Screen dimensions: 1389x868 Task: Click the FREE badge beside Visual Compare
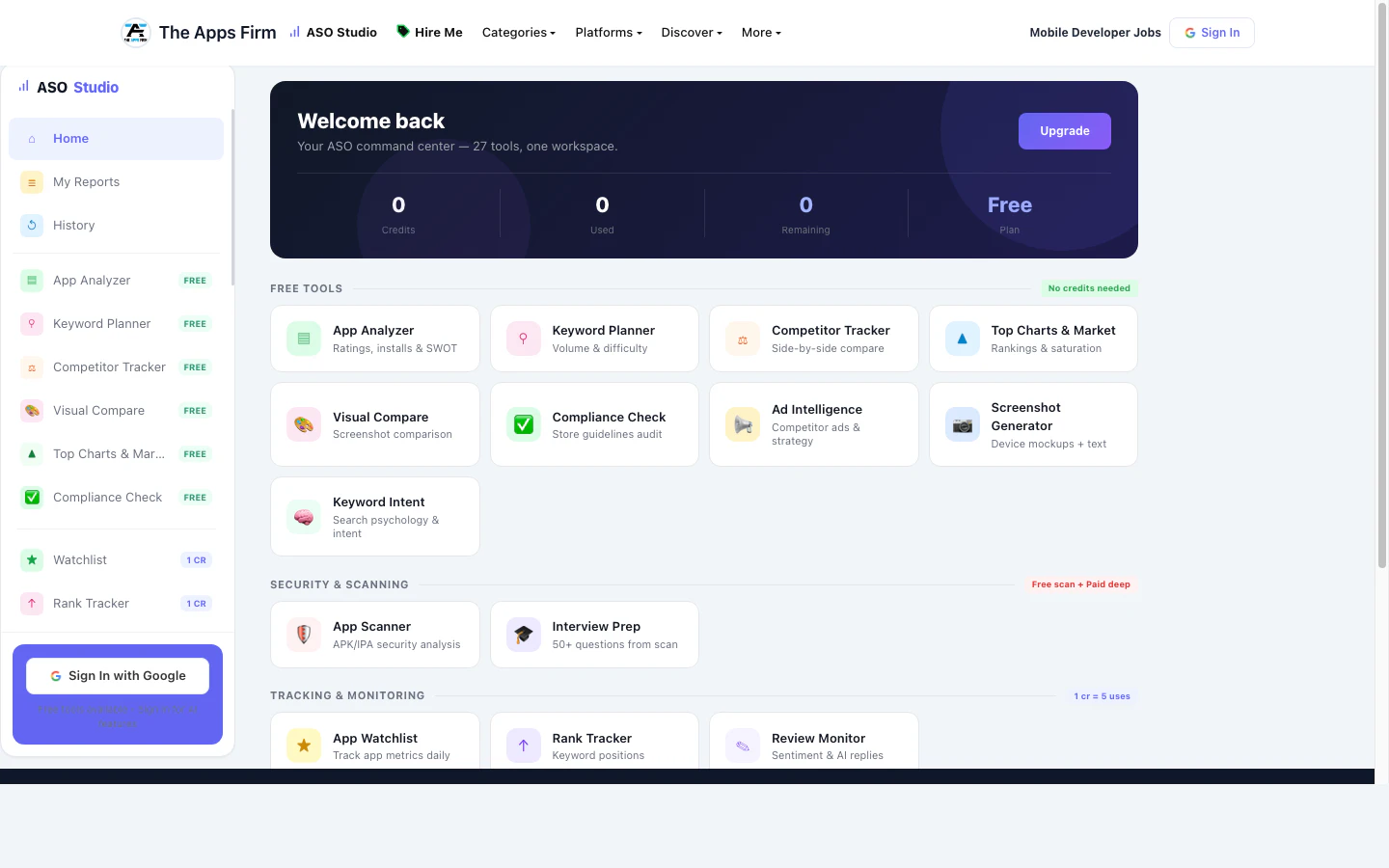tap(195, 411)
